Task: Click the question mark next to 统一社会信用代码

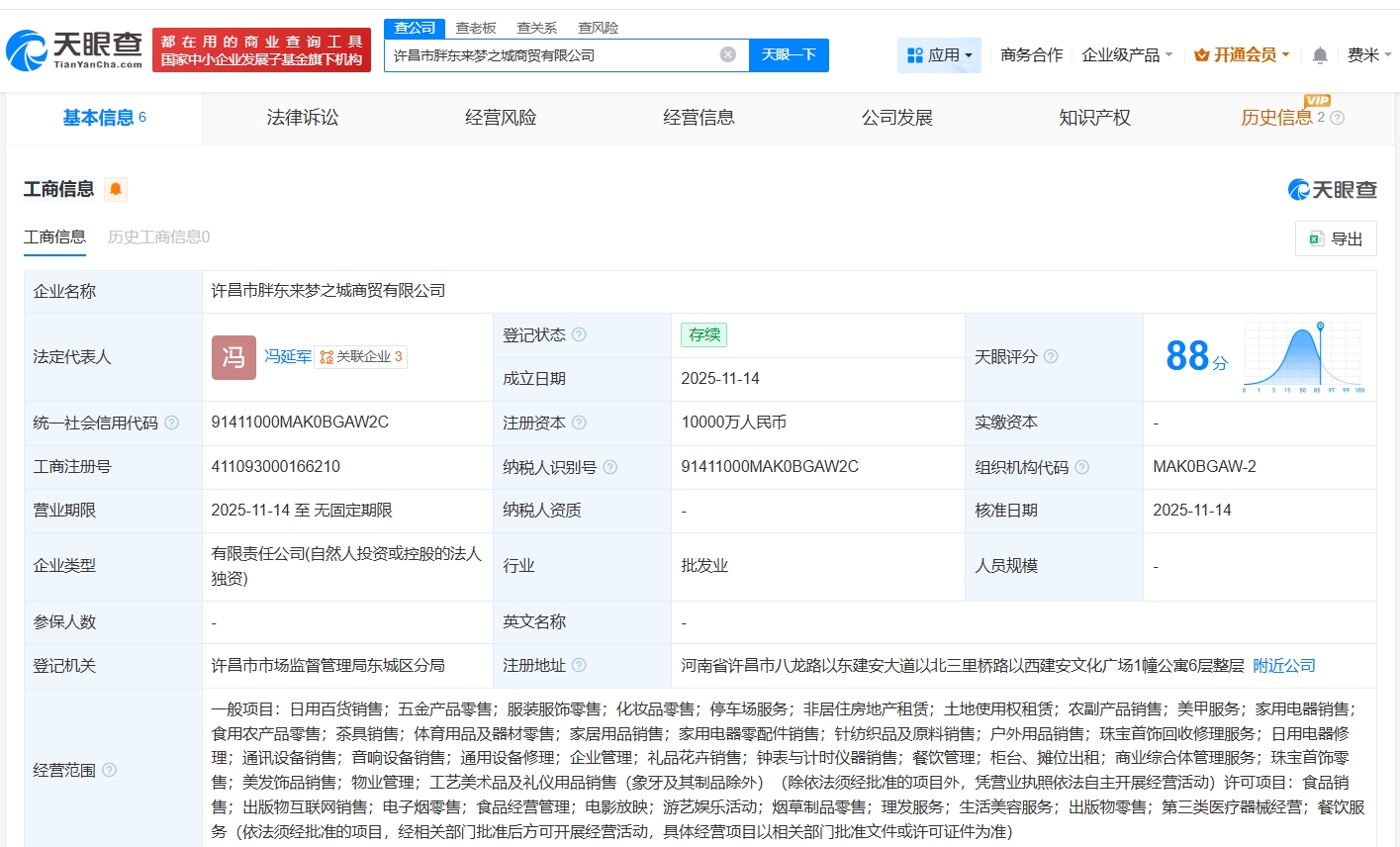Action: pos(173,423)
